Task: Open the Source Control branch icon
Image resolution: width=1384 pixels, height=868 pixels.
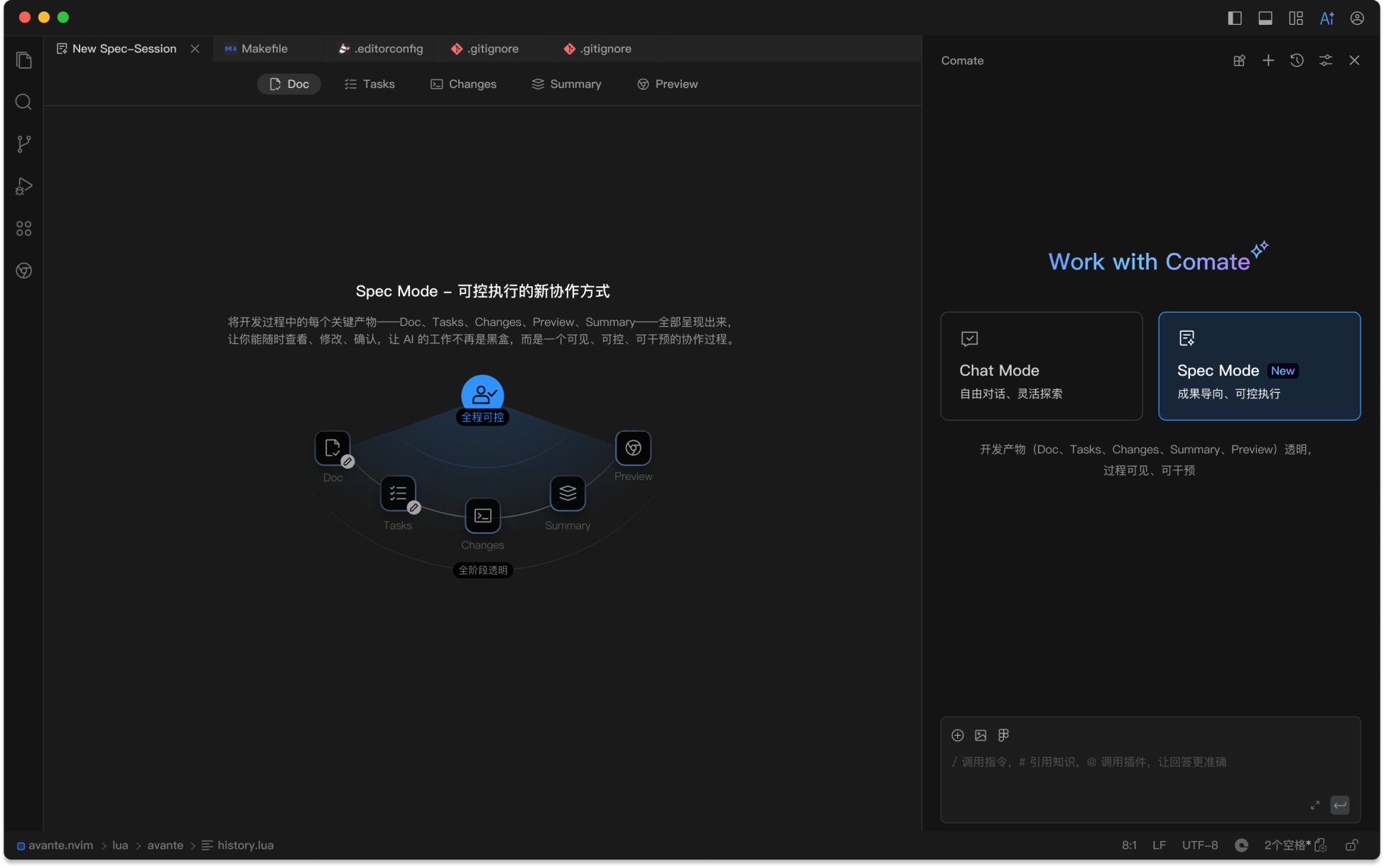Action: click(x=23, y=144)
